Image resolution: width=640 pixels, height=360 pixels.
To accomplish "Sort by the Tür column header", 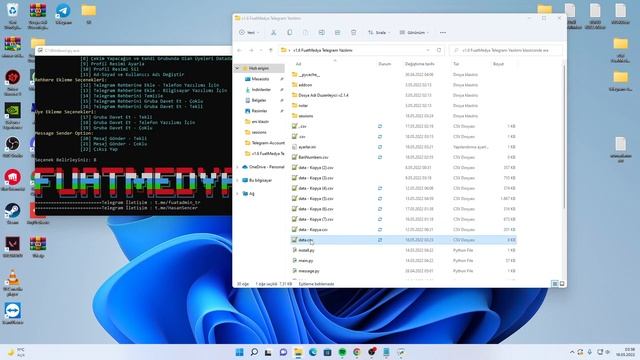I will tap(456, 64).
